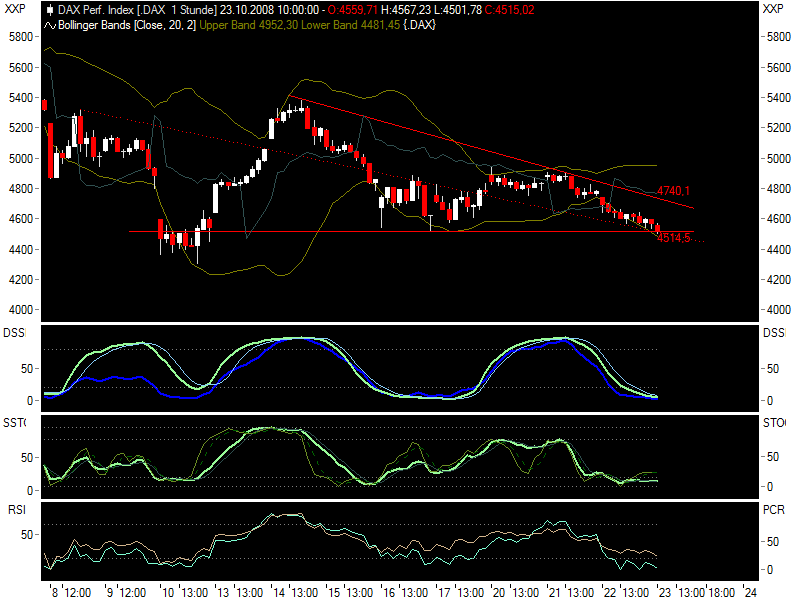Click the 4740,1 trendline price label
This screenshot has width=800, height=600.
tap(673, 191)
